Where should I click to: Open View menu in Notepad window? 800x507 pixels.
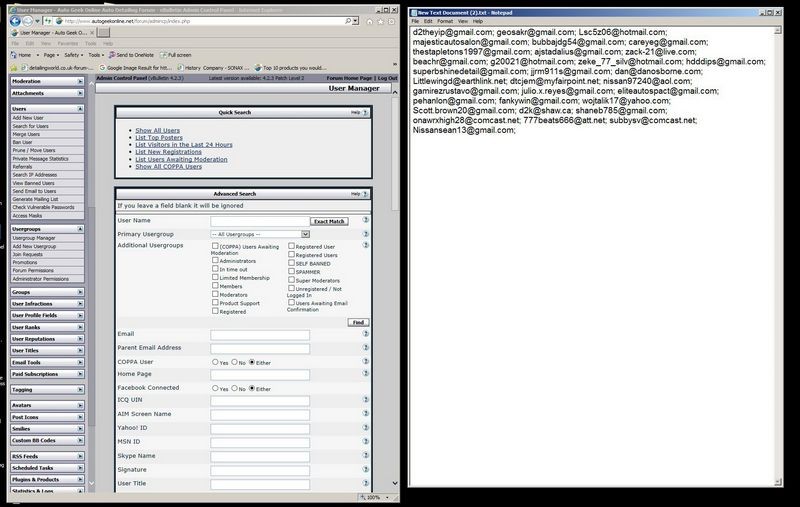coord(463,21)
